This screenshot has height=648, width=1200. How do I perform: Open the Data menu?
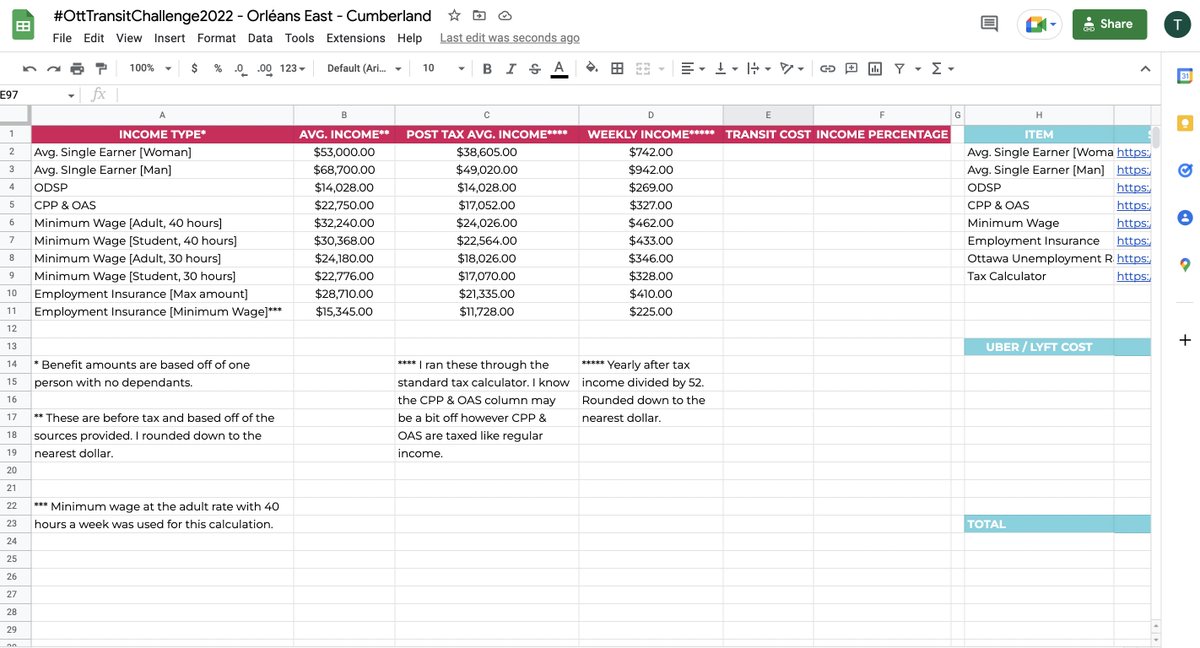click(x=260, y=38)
